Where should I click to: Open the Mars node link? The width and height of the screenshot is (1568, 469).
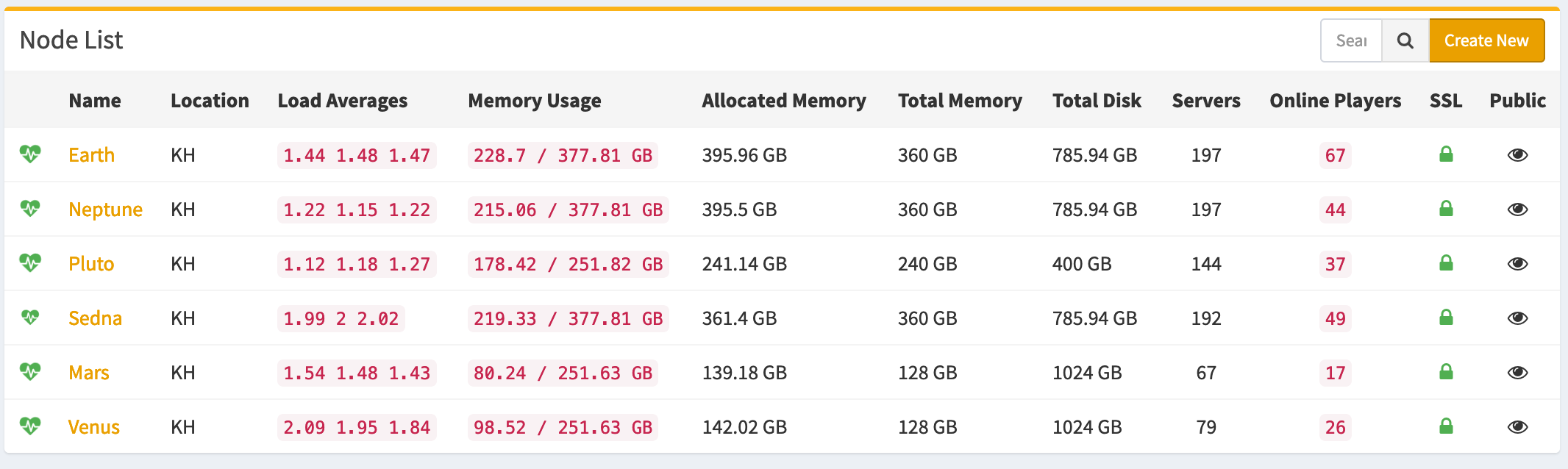(88, 373)
